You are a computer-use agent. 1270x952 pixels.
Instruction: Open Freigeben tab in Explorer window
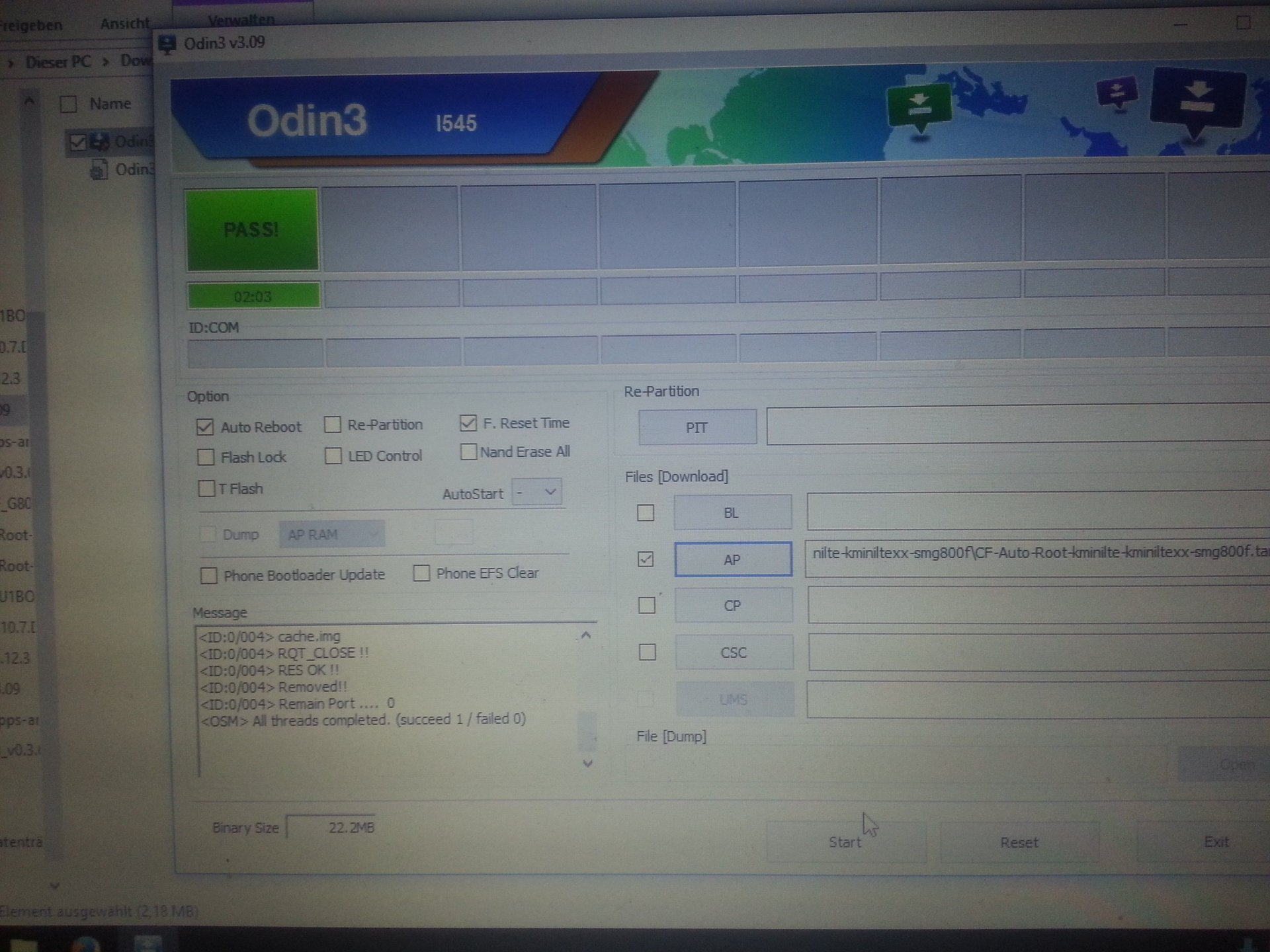point(31,25)
